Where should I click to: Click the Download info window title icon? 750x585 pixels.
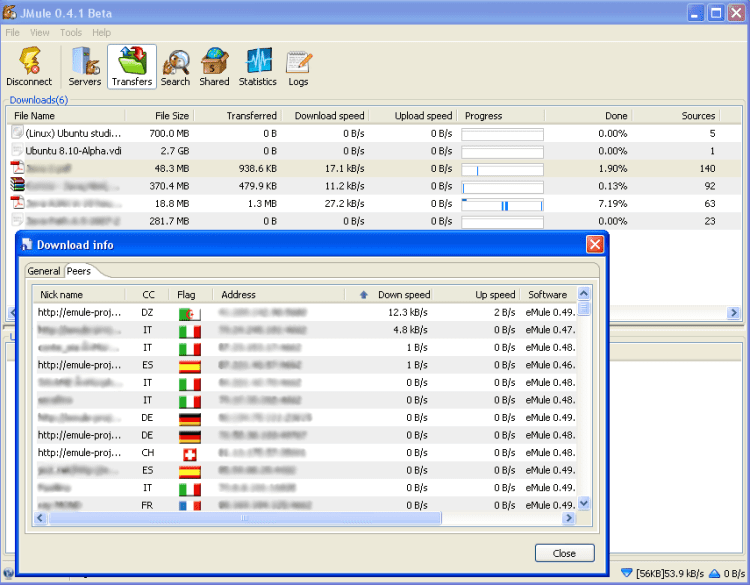27,244
